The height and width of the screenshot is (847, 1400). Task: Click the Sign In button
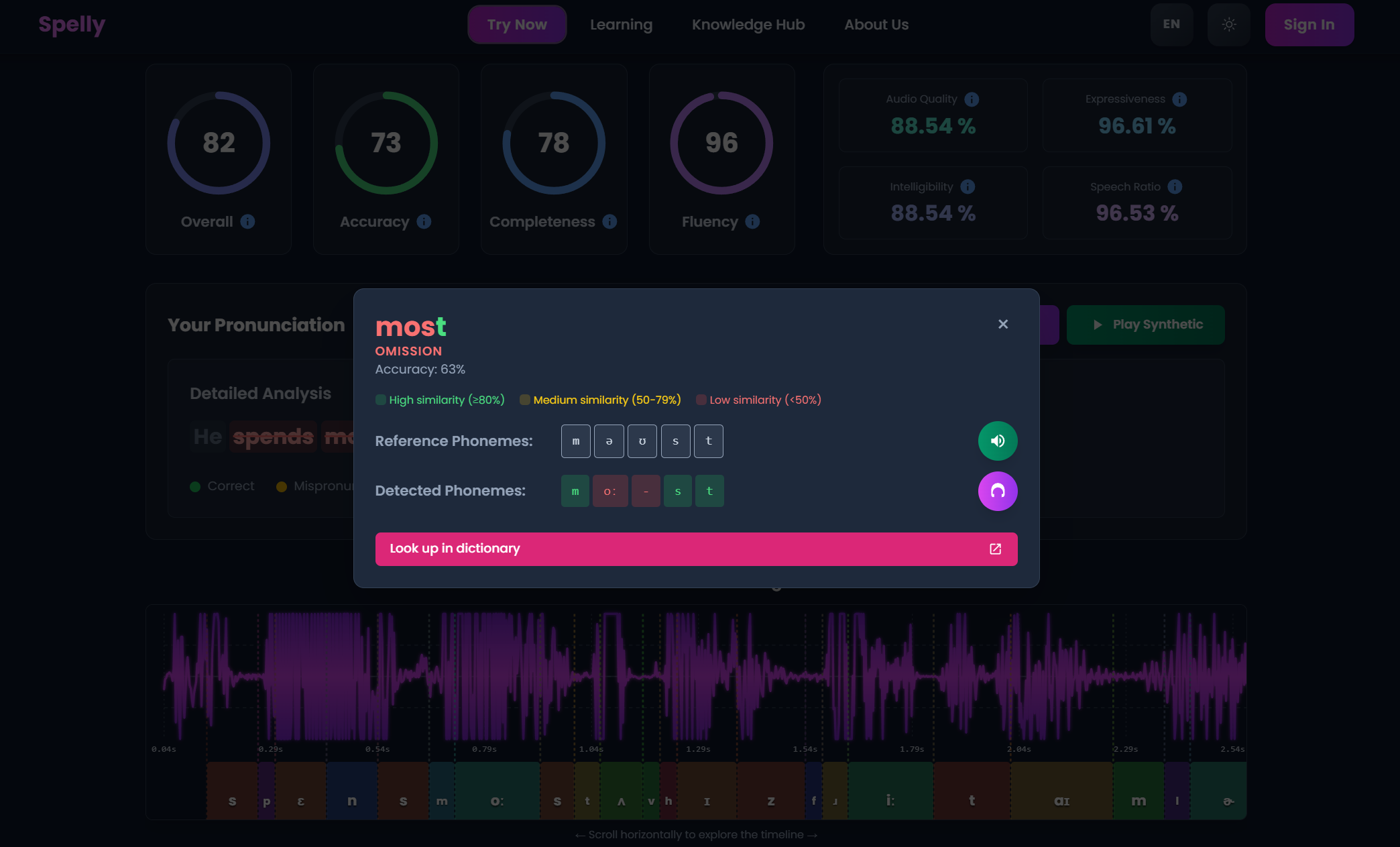pyautogui.click(x=1309, y=25)
